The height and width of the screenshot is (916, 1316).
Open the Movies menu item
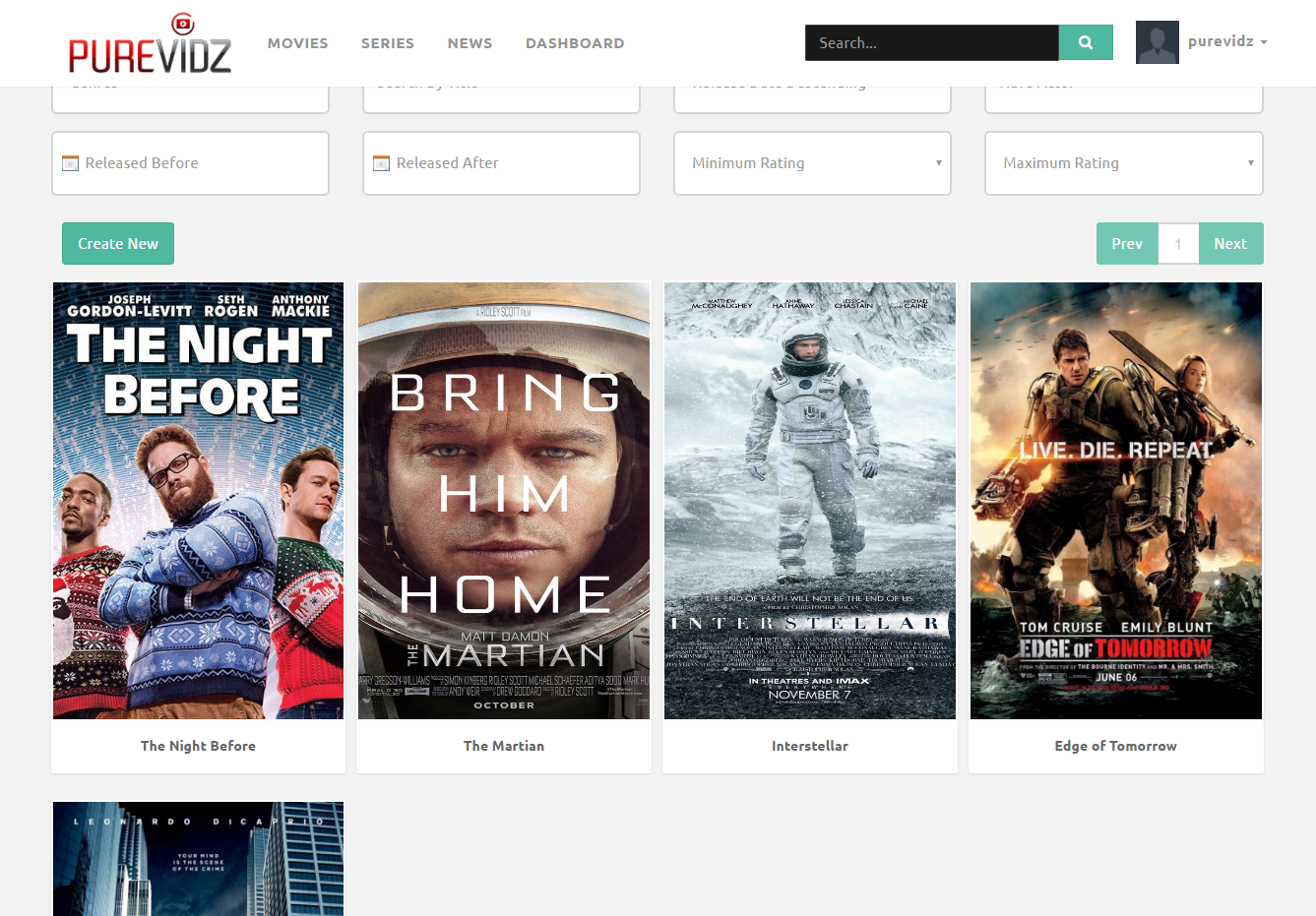coord(298,43)
